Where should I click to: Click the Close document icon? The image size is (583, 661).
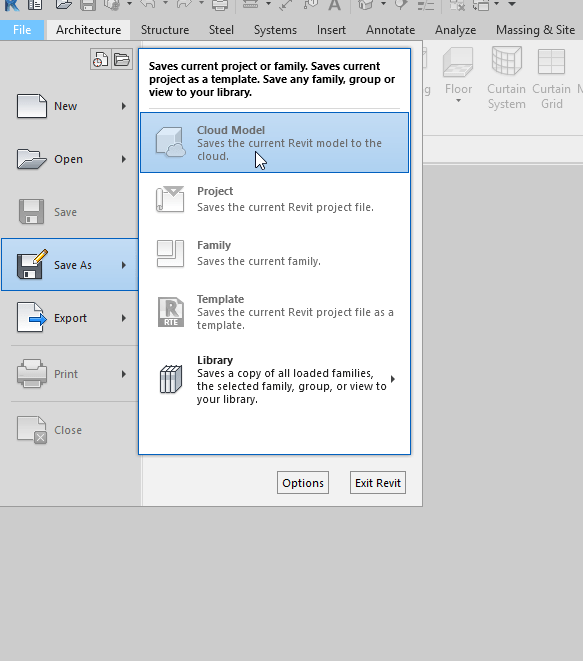tap(32, 430)
